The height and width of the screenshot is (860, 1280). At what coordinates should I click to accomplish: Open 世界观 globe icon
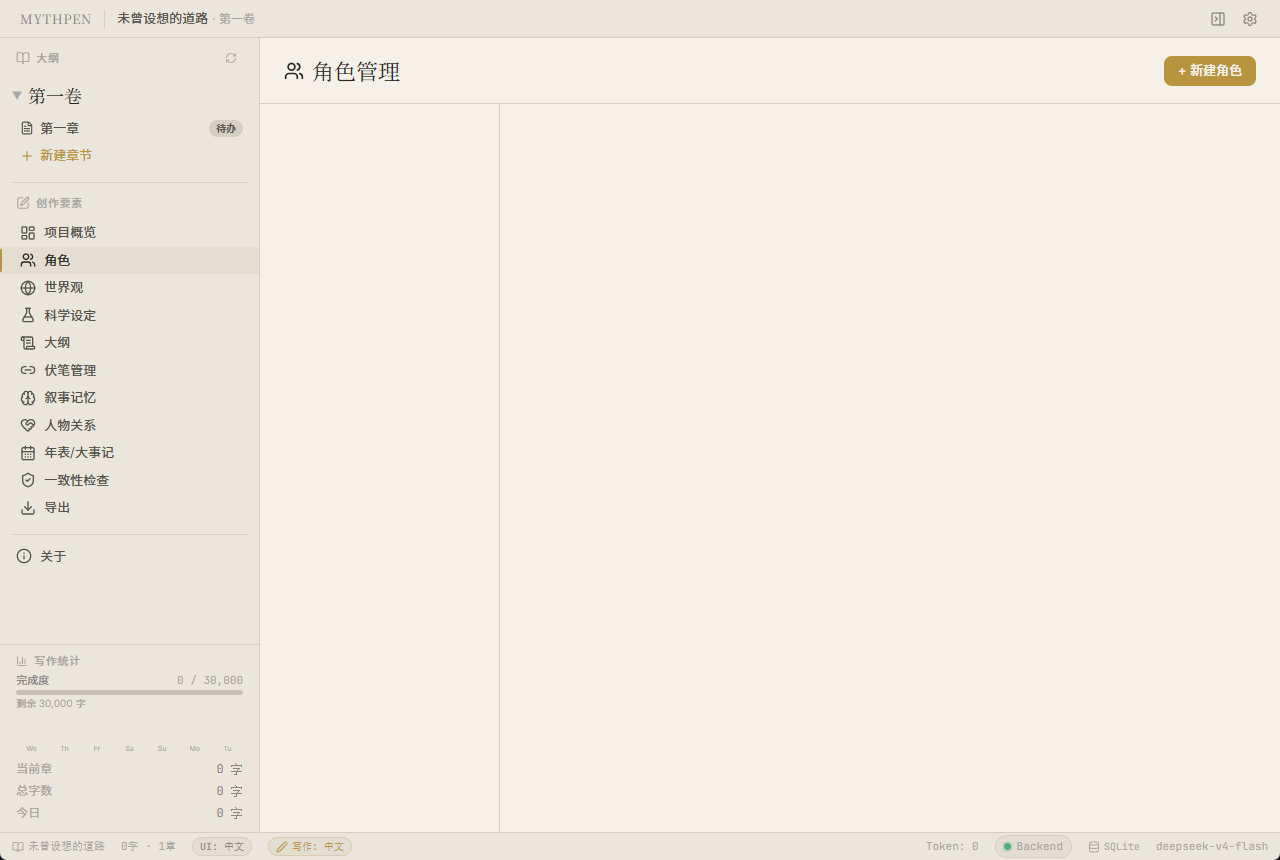point(28,288)
